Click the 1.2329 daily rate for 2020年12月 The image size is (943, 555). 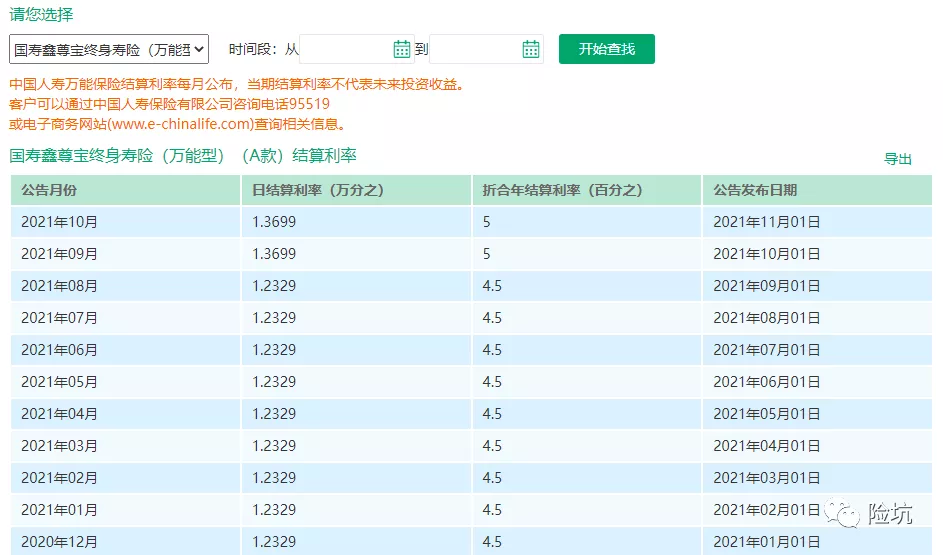click(356, 541)
